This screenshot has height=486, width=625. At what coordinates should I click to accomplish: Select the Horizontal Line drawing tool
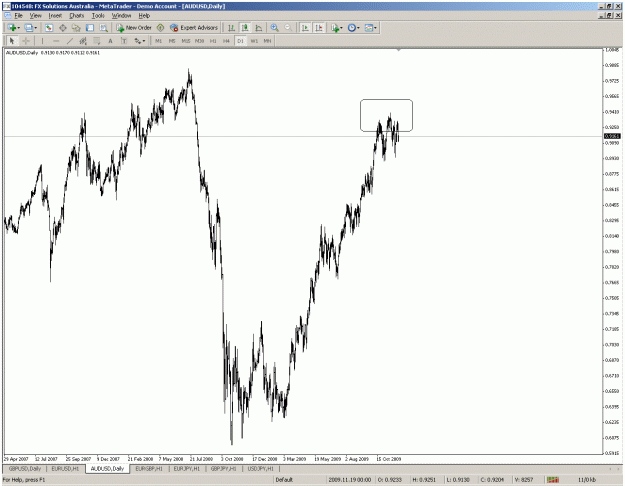56,41
